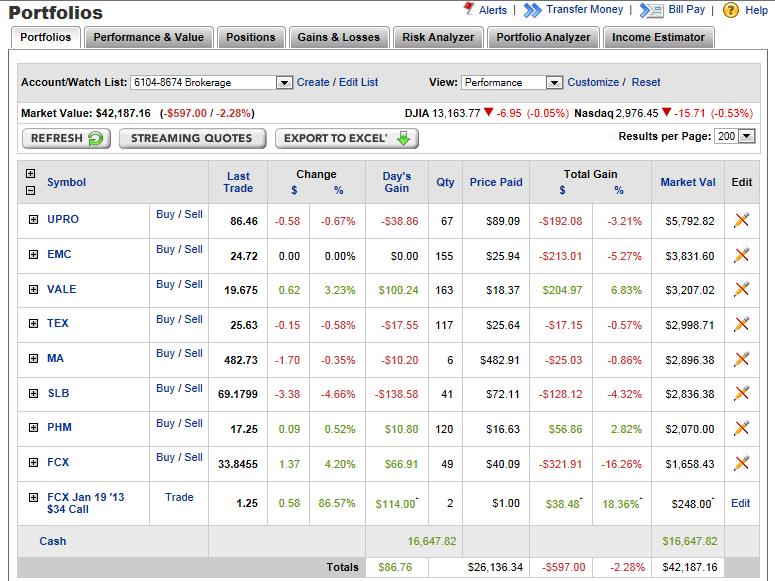Switch to the Gains & Losses tab
Image resolution: width=775 pixels, height=581 pixels.
click(339, 38)
